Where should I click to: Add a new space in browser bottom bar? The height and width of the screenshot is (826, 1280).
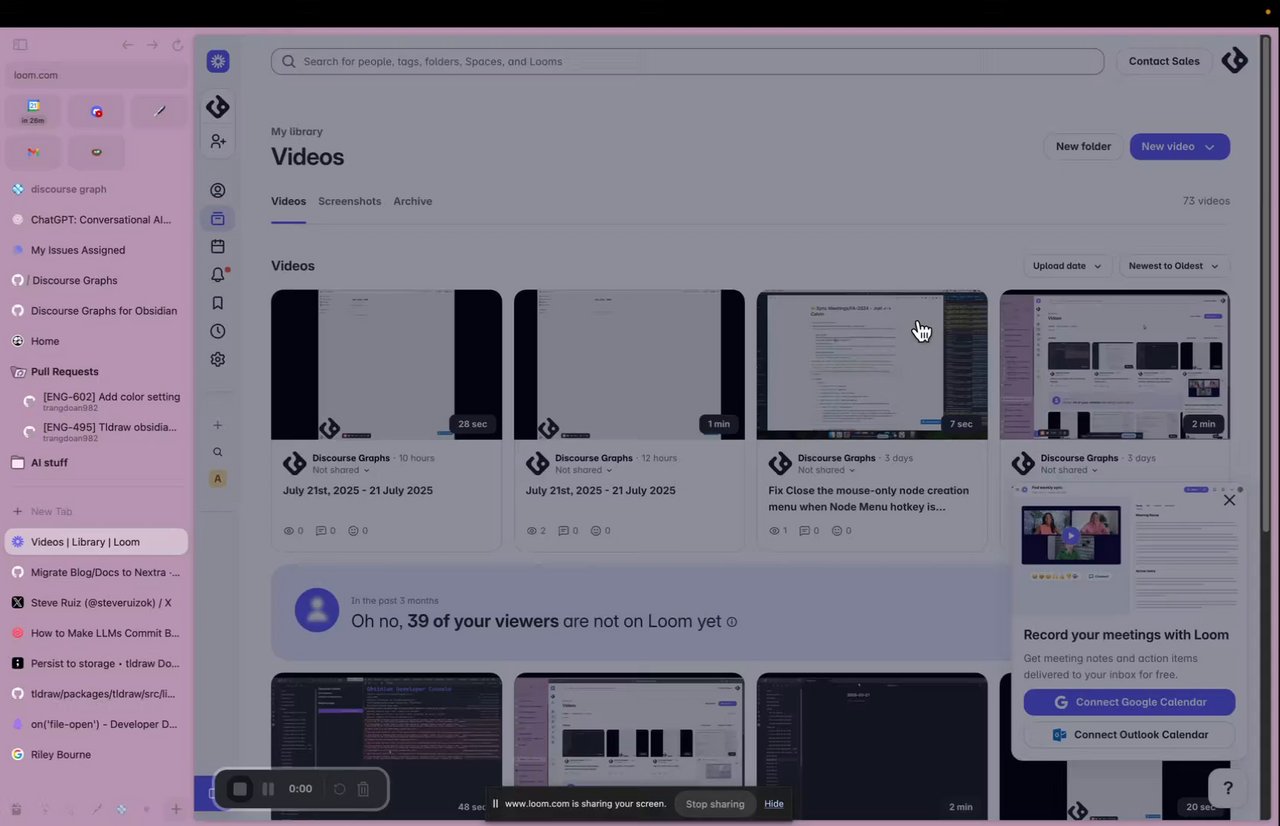pyautogui.click(x=176, y=809)
